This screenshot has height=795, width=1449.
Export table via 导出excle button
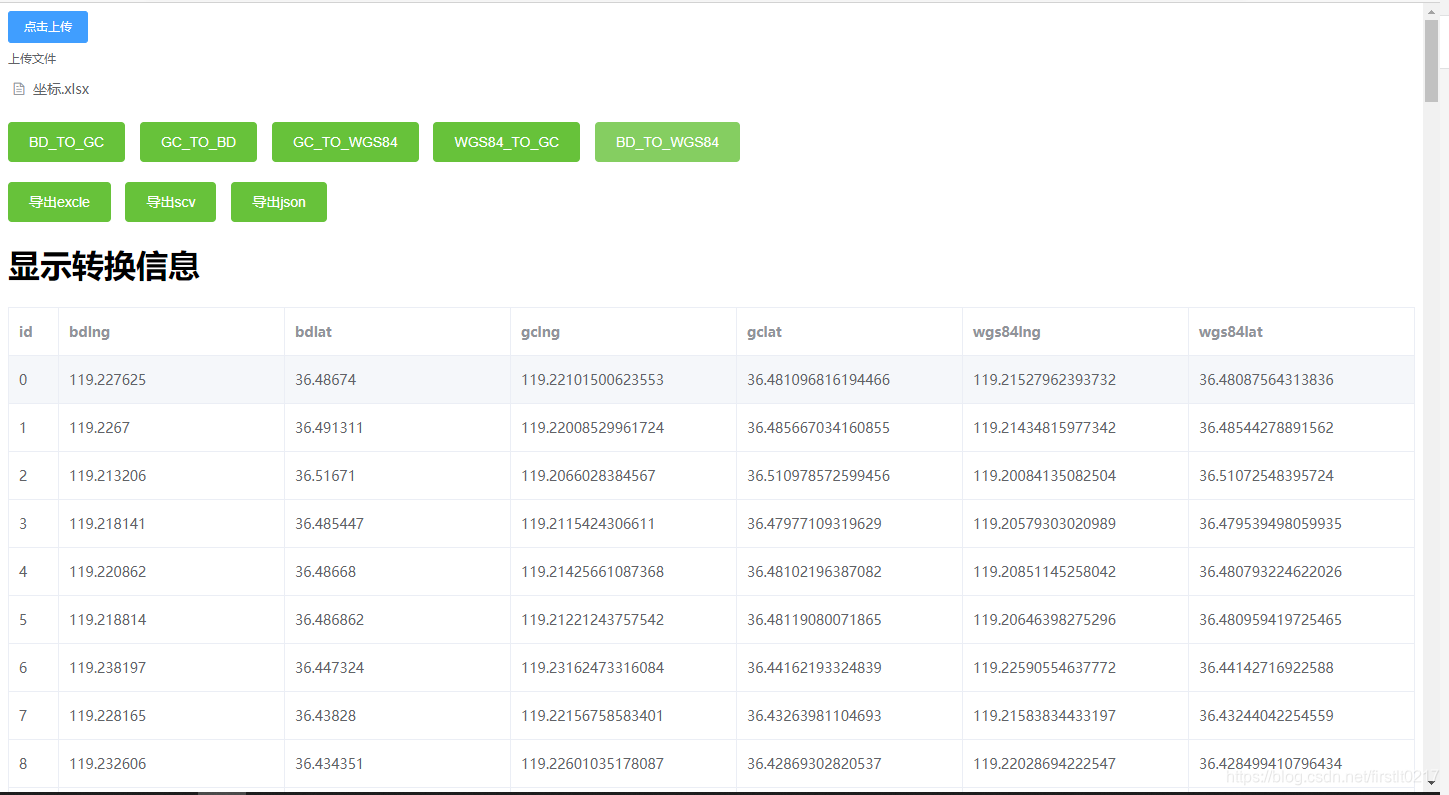click(59, 202)
